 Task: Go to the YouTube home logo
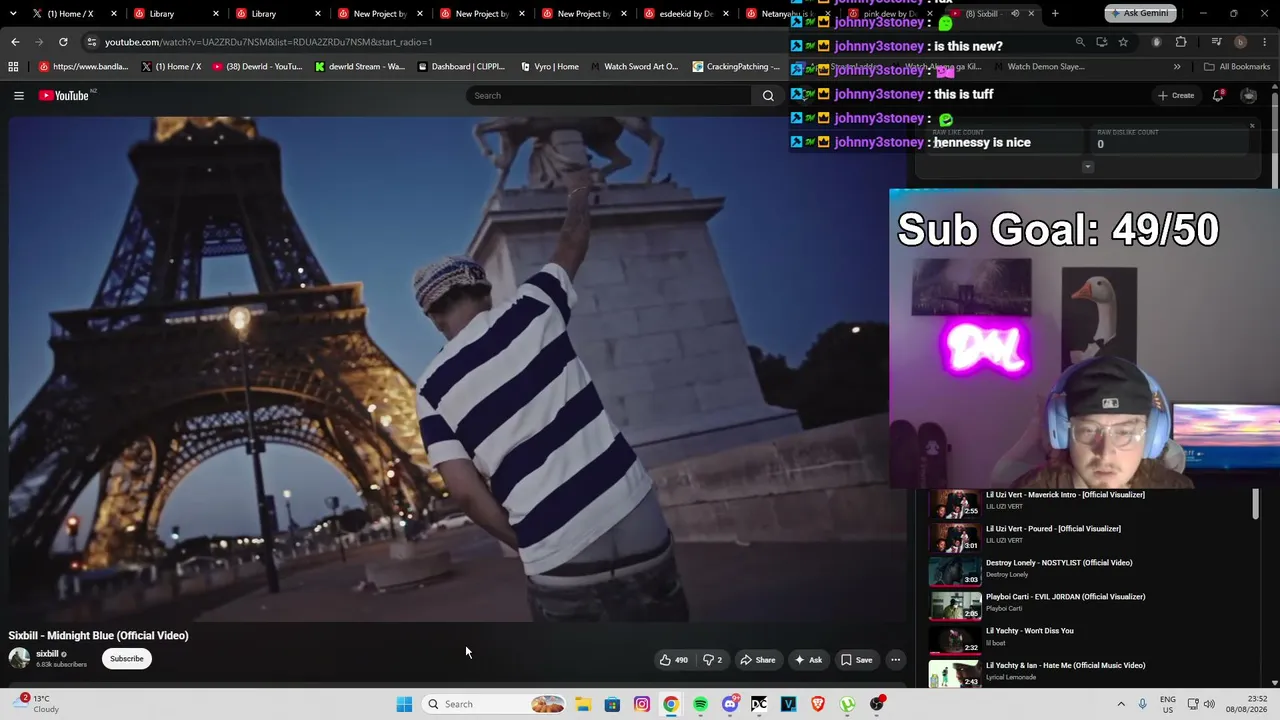pyautogui.click(x=64, y=96)
